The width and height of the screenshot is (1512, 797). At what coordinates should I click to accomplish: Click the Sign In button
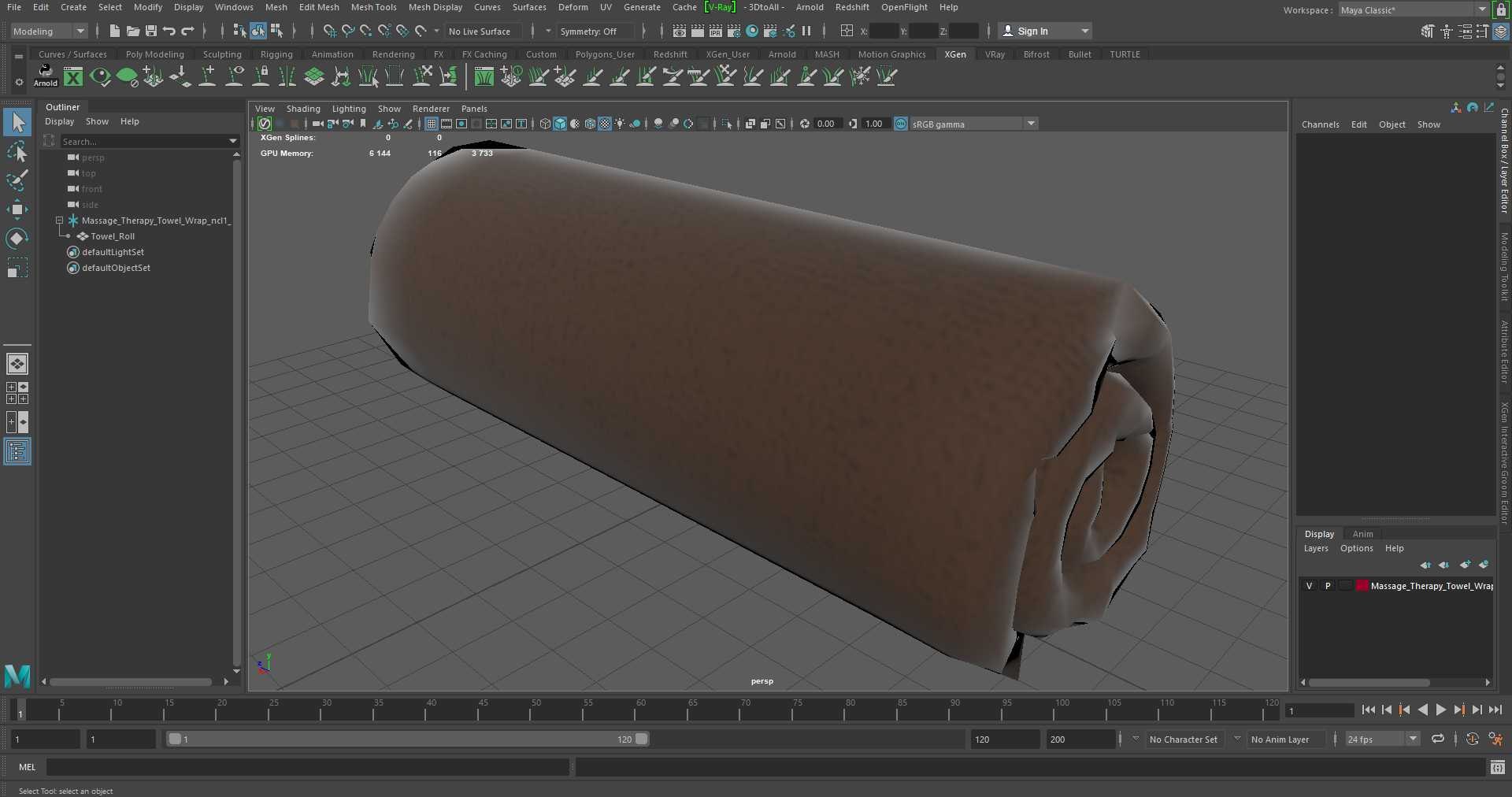1044,32
